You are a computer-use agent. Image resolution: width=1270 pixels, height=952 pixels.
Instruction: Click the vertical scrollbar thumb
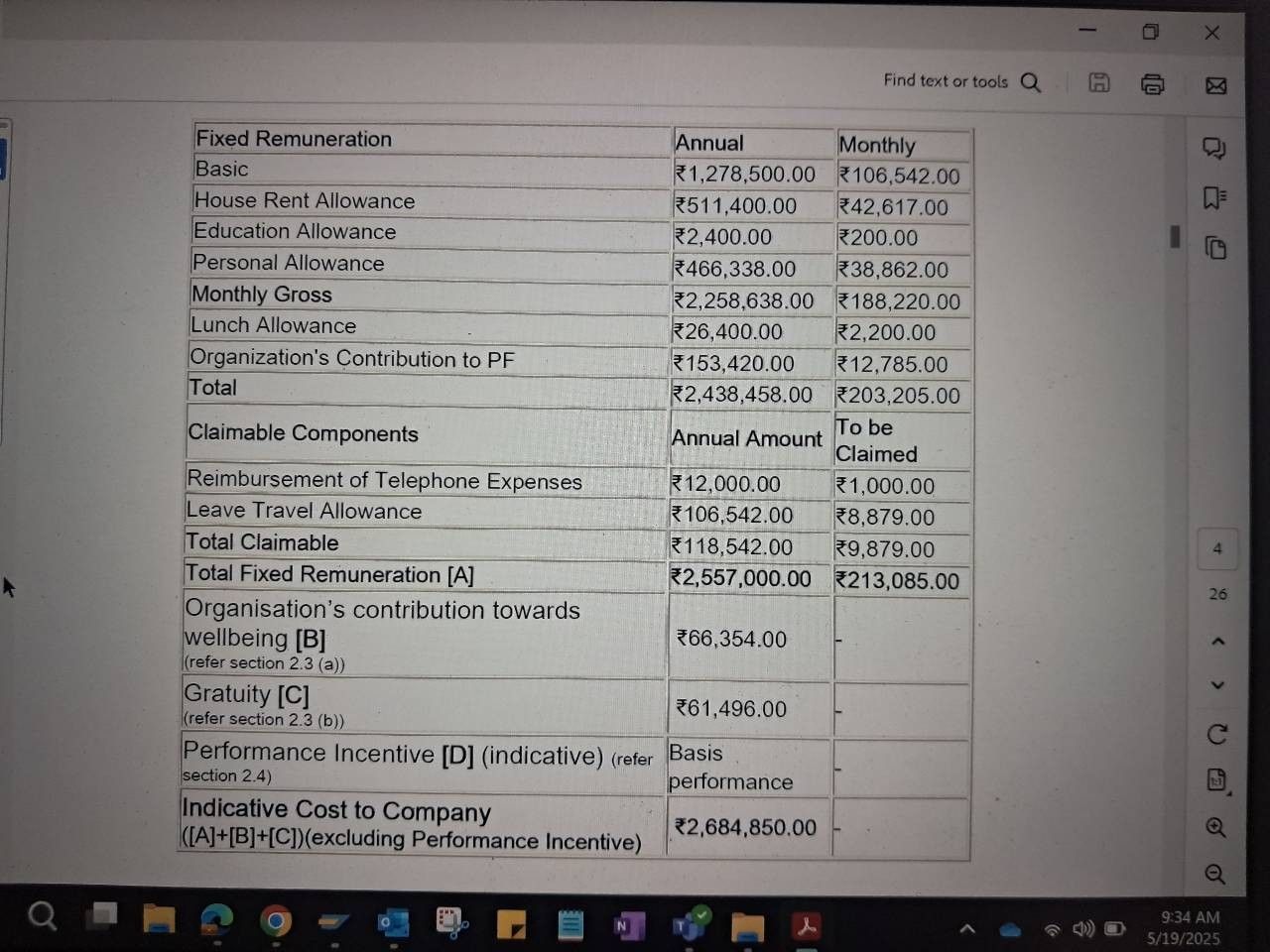point(1175,236)
